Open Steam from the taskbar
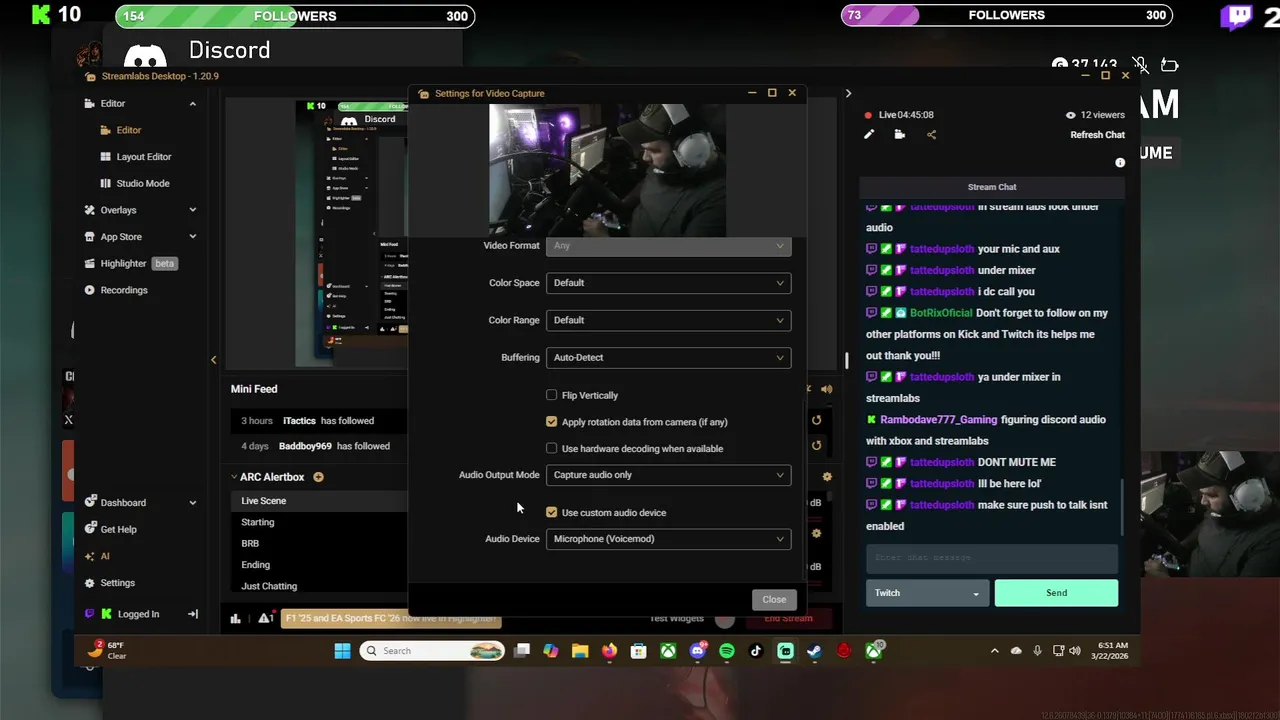The height and width of the screenshot is (720, 1280). [815, 651]
